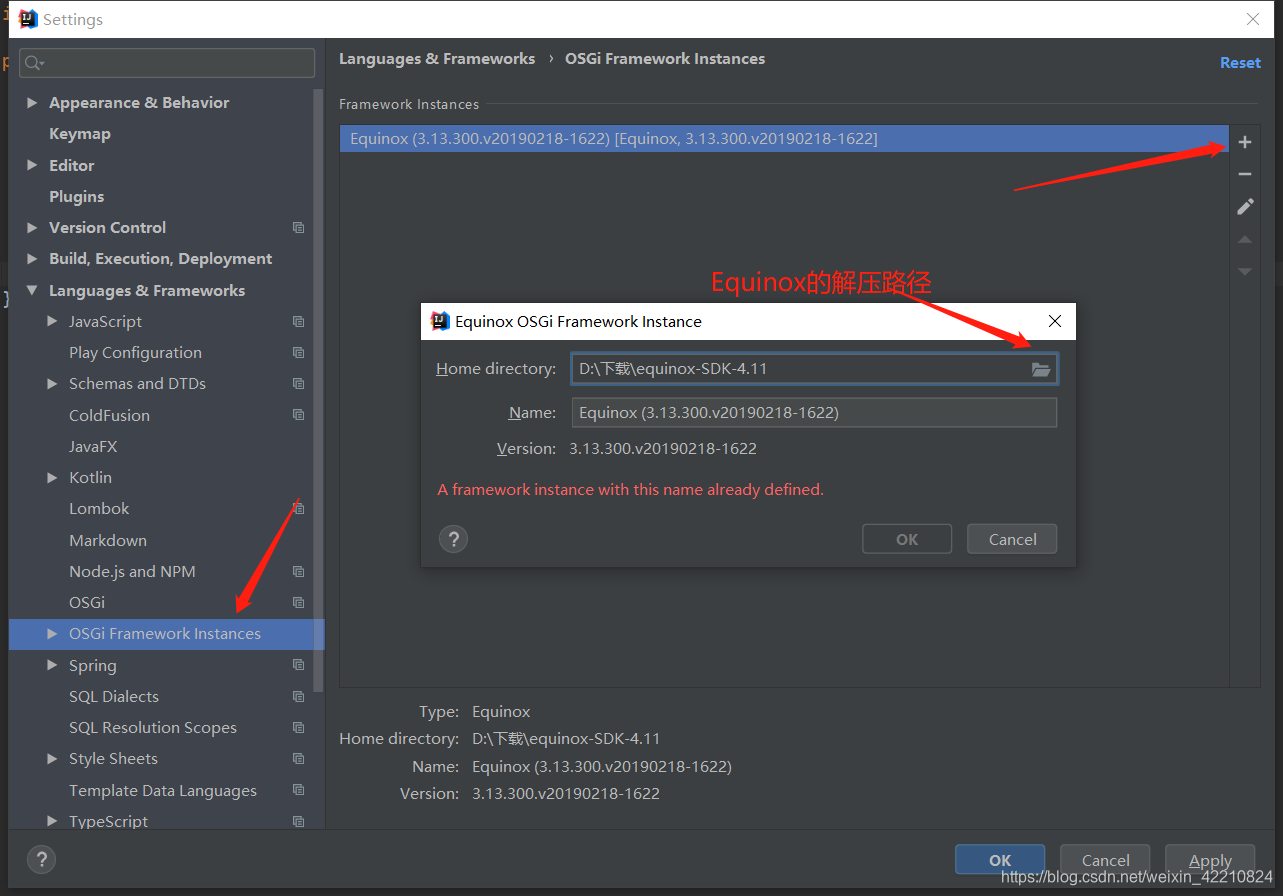Expand the Editor section

[x=32, y=165]
